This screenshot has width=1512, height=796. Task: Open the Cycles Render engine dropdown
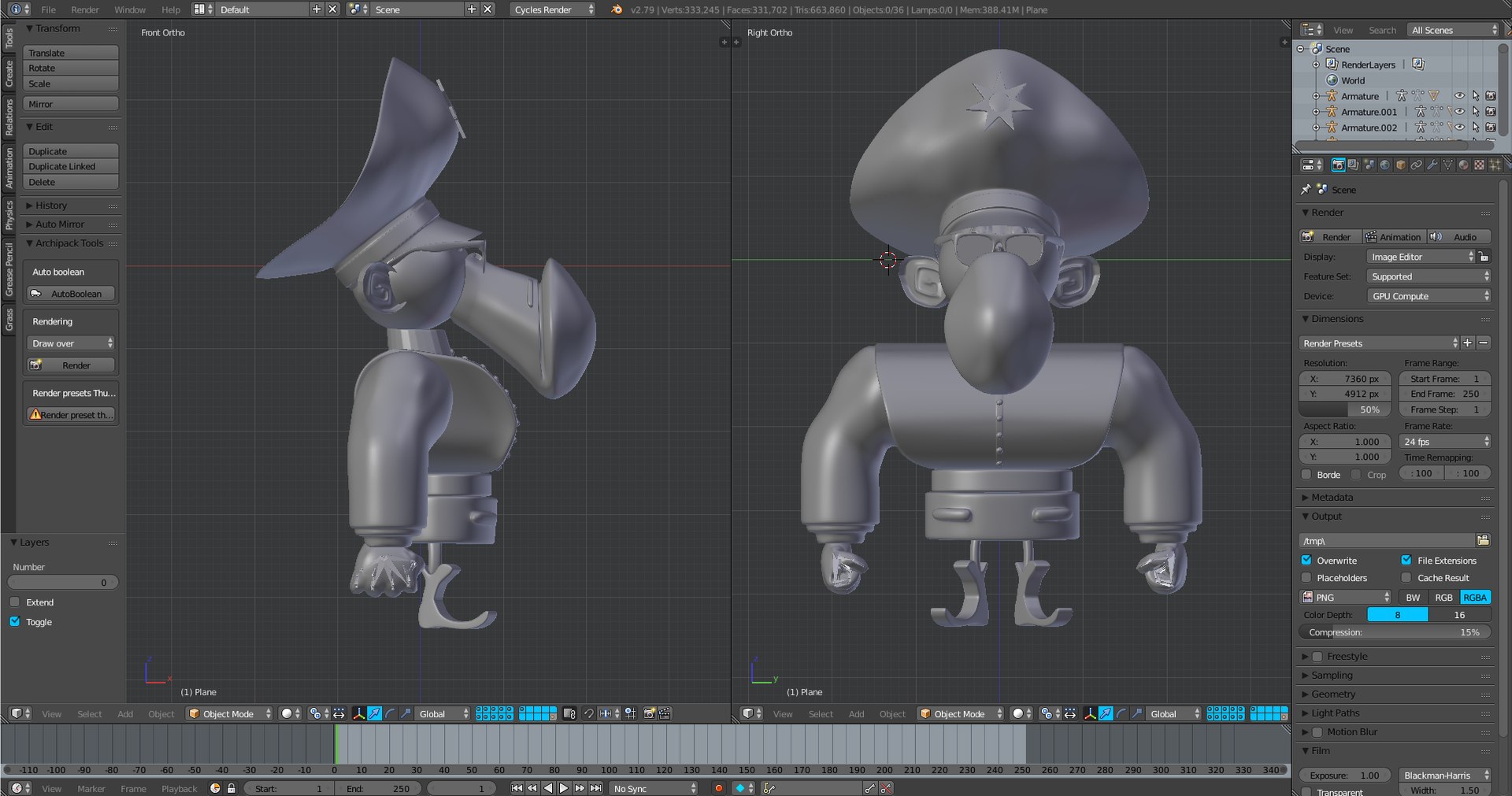pos(553,9)
